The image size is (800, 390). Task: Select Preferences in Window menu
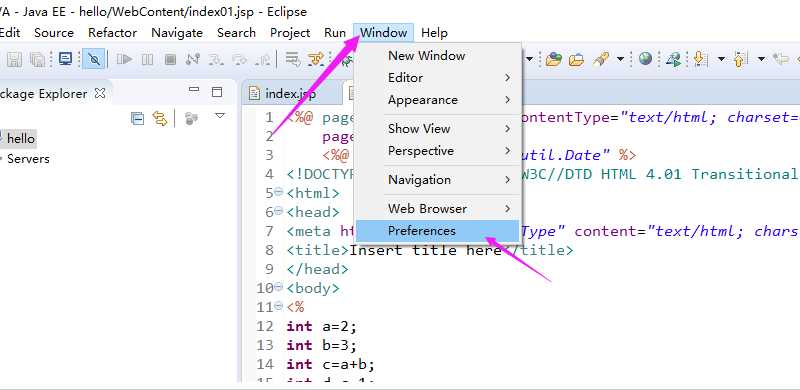pos(437,231)
